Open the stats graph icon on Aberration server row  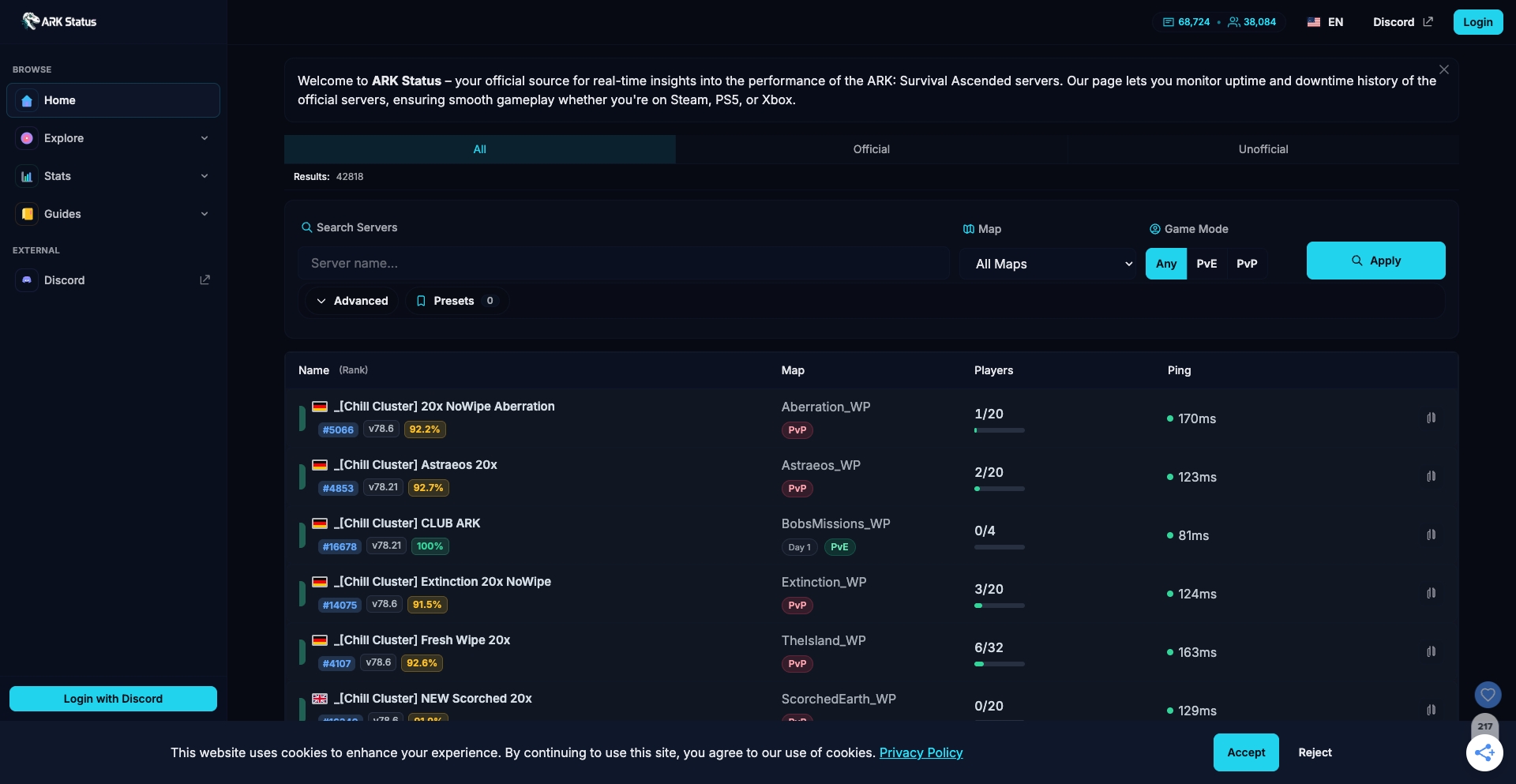pyautogui.click(x=1432, y=418)
